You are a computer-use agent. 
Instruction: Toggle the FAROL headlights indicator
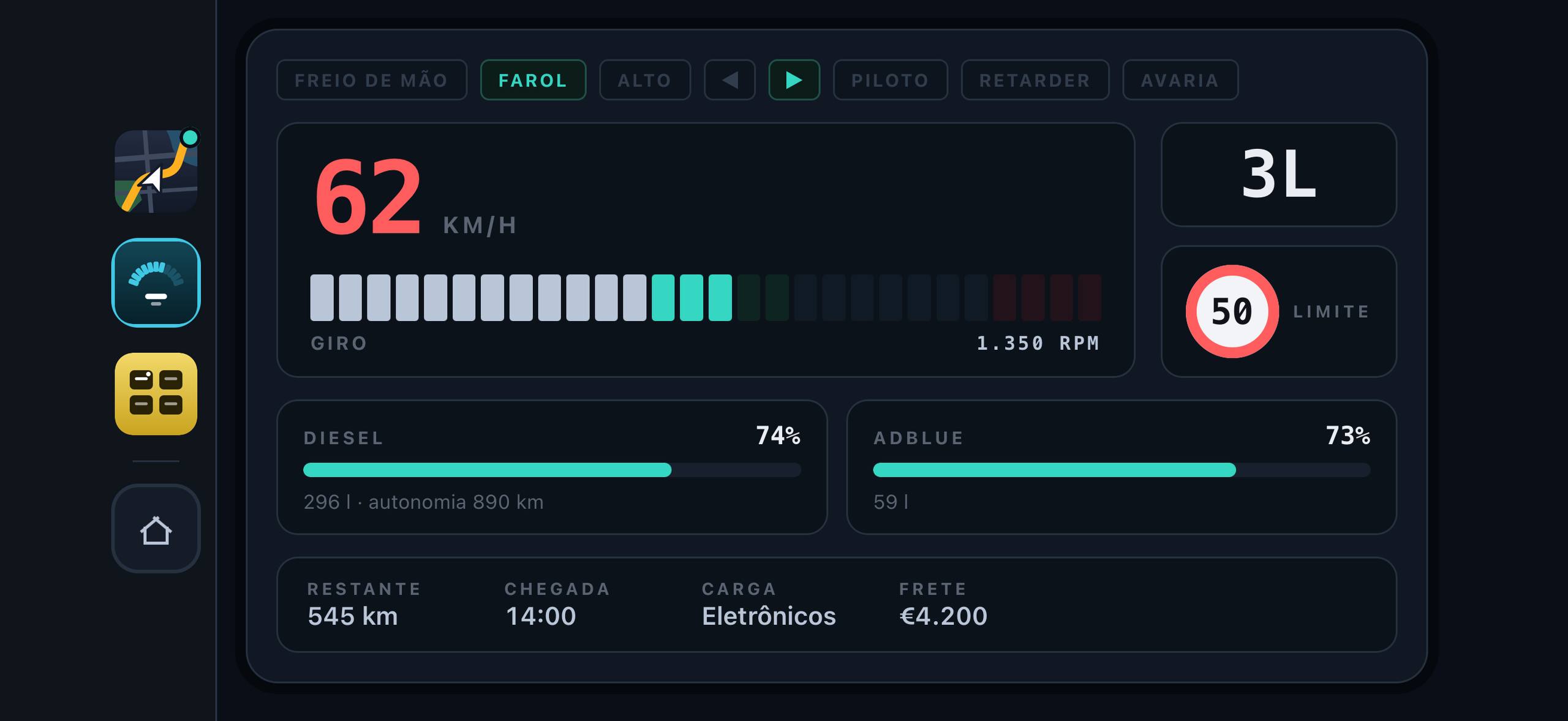pos(533,80)
